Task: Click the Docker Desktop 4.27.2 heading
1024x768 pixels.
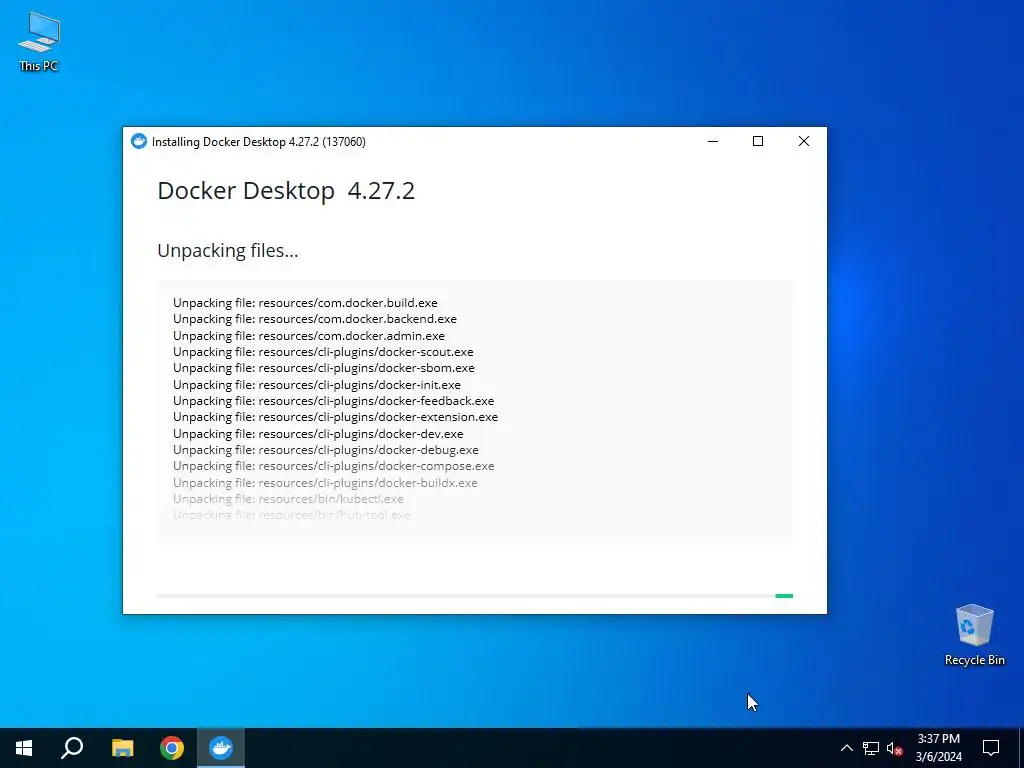Action: (x=286, y=191)
